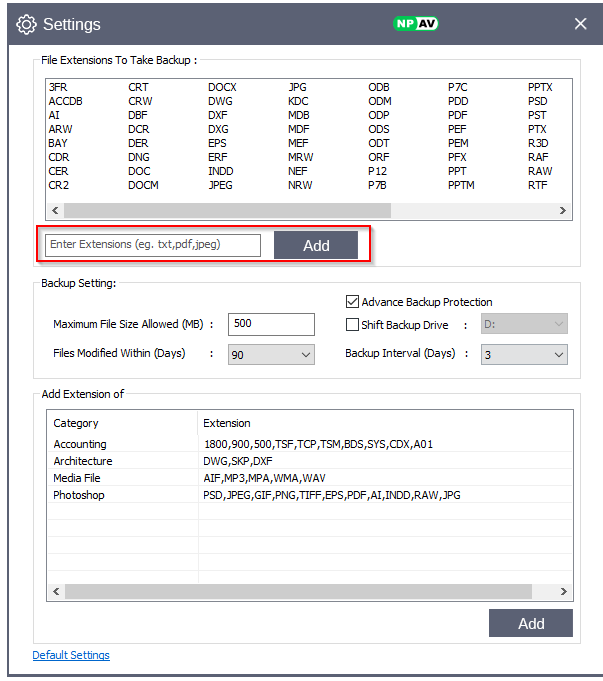The image size is (603, 681).
Task: Click the Settings gear icon in title bar
Action: pos(27,24)
